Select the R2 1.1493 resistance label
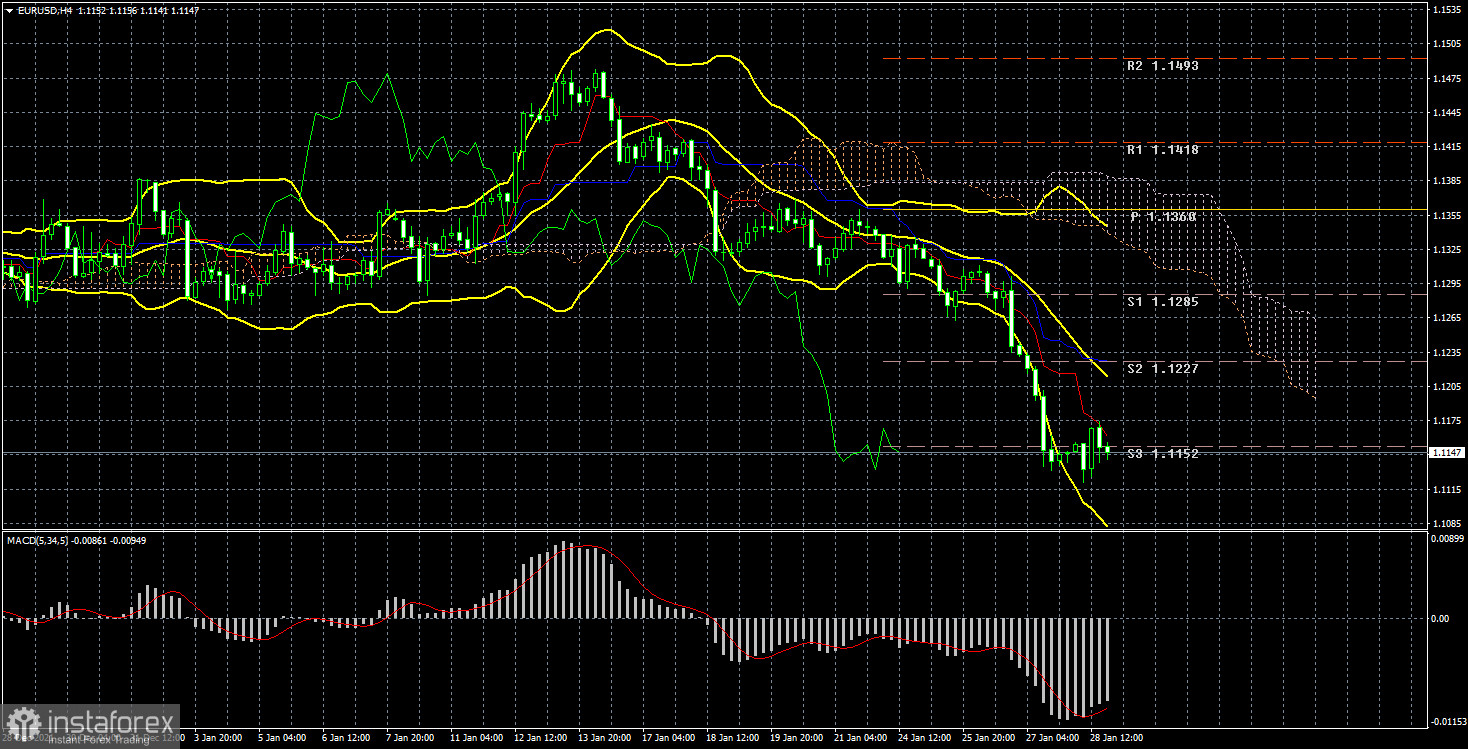This screenshot has width=1468, height=749. [1162, 65]
